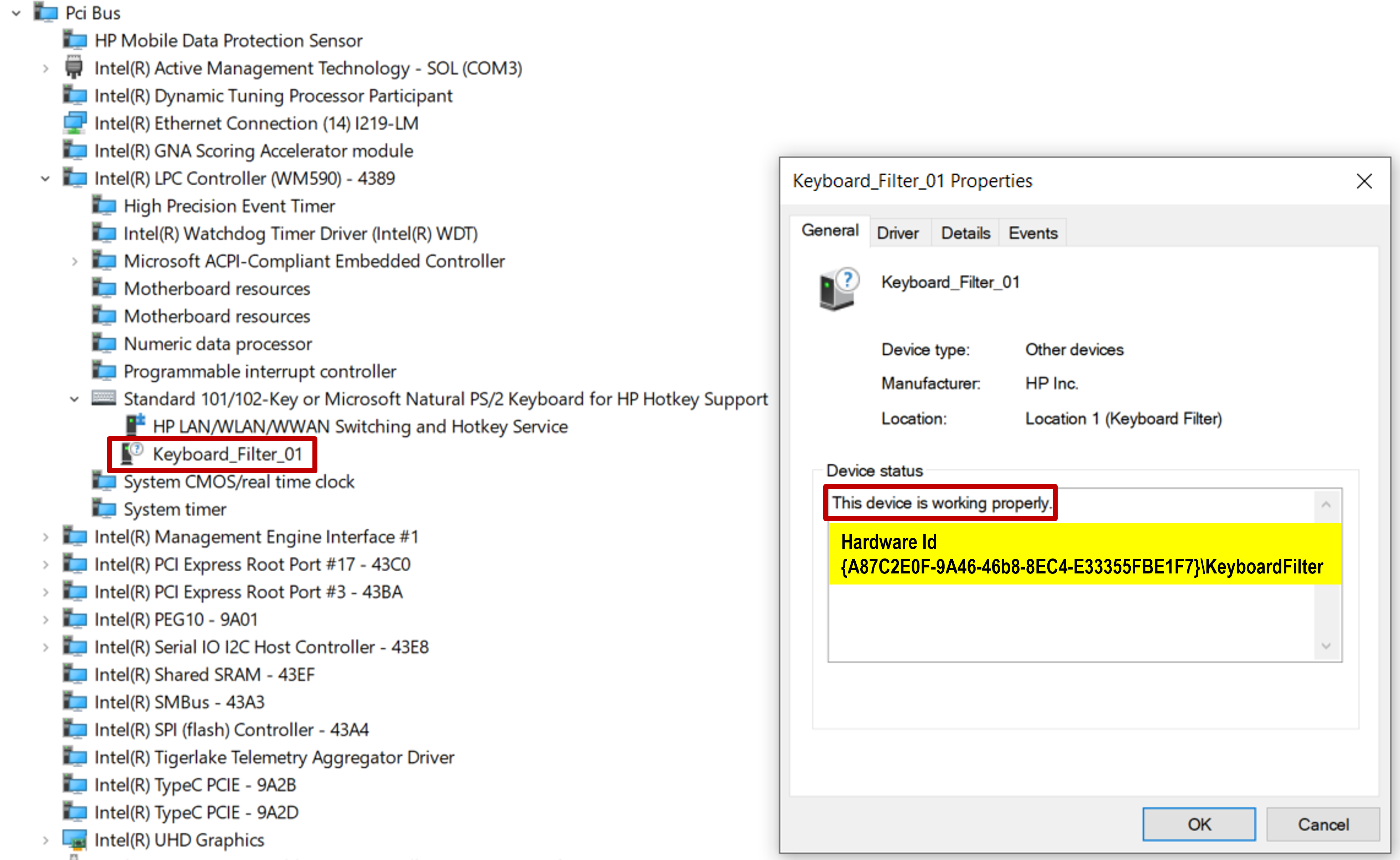Select the System timer tree item
Image resolution: width=1400 pixels, height=860 pixels.
(175, 509)
